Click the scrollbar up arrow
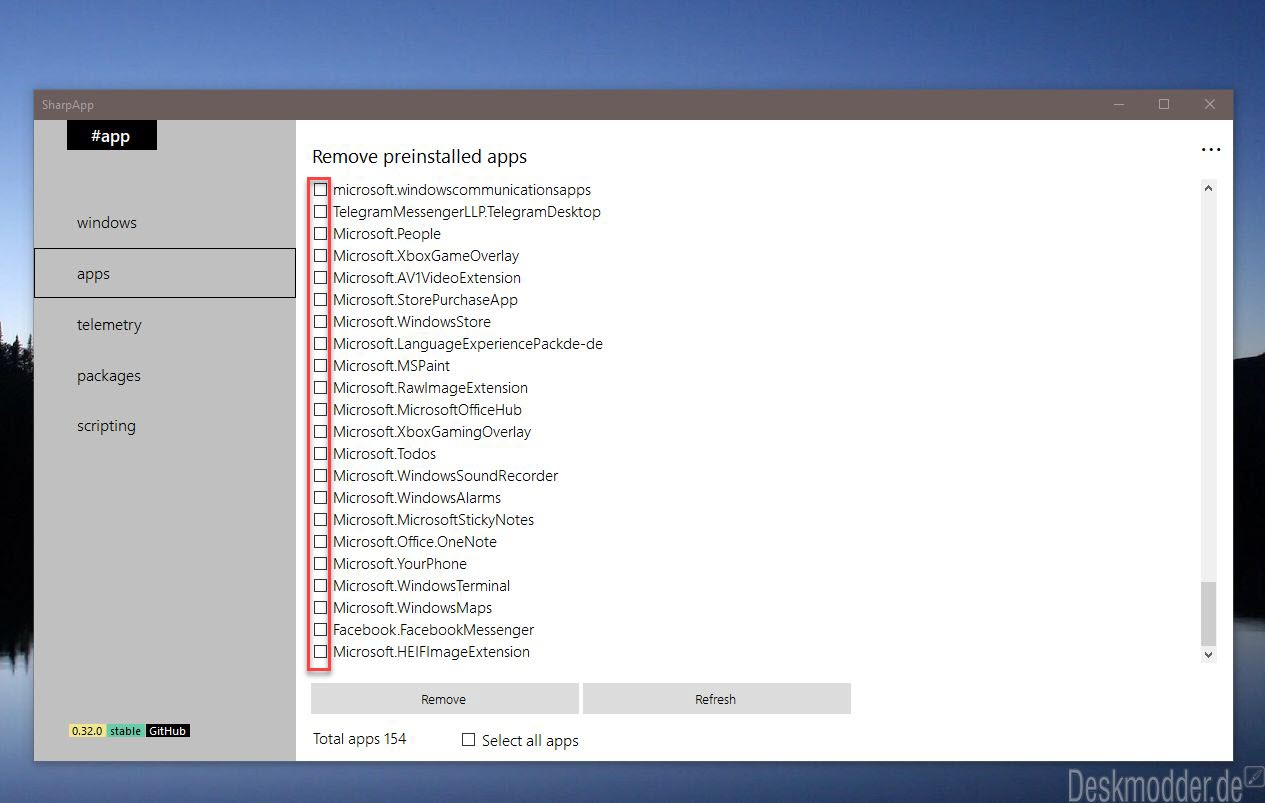The image size is (1265, 803). click(x=1208, y=188)
